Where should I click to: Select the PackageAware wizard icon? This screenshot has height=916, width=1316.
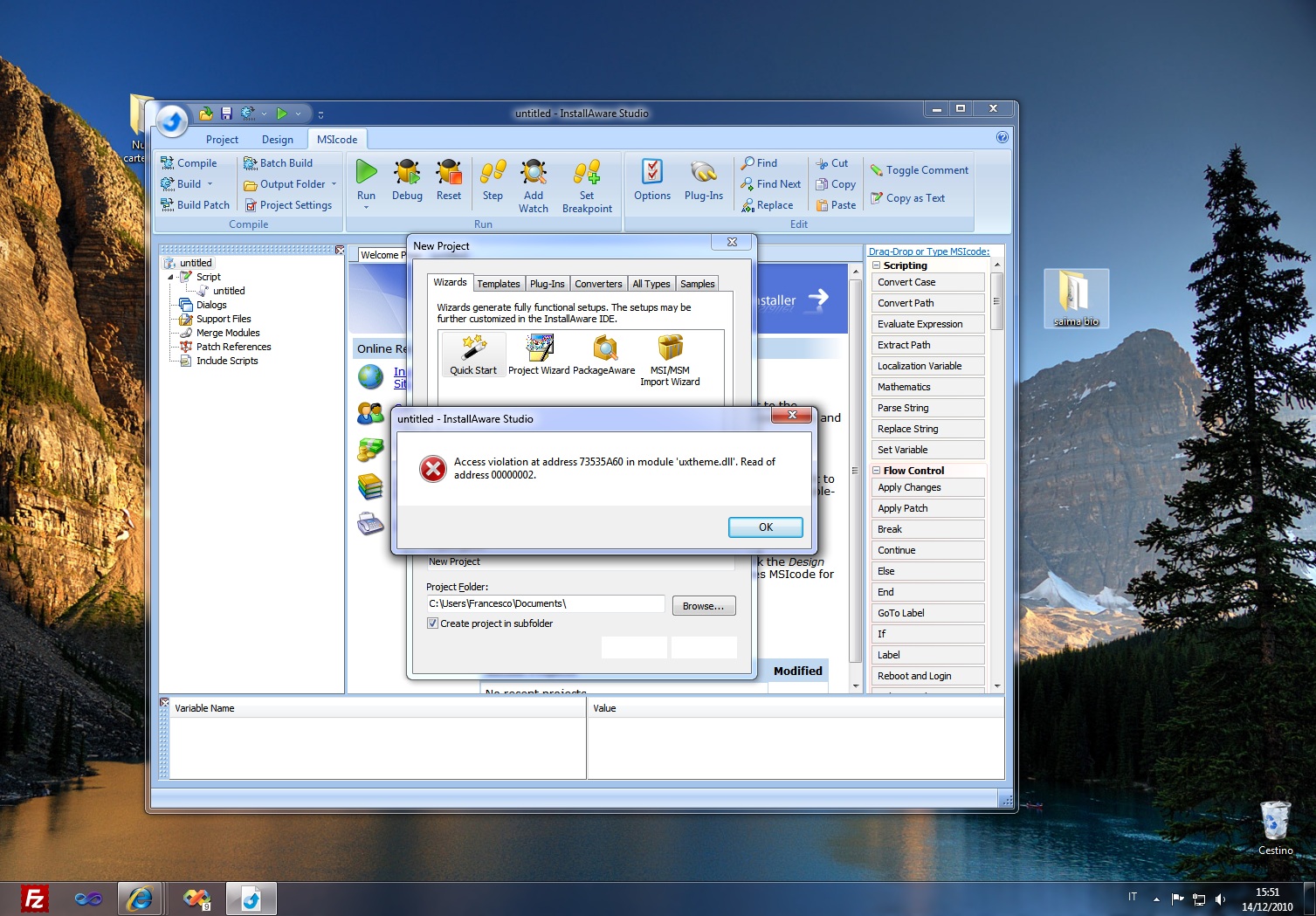[604, 348]
